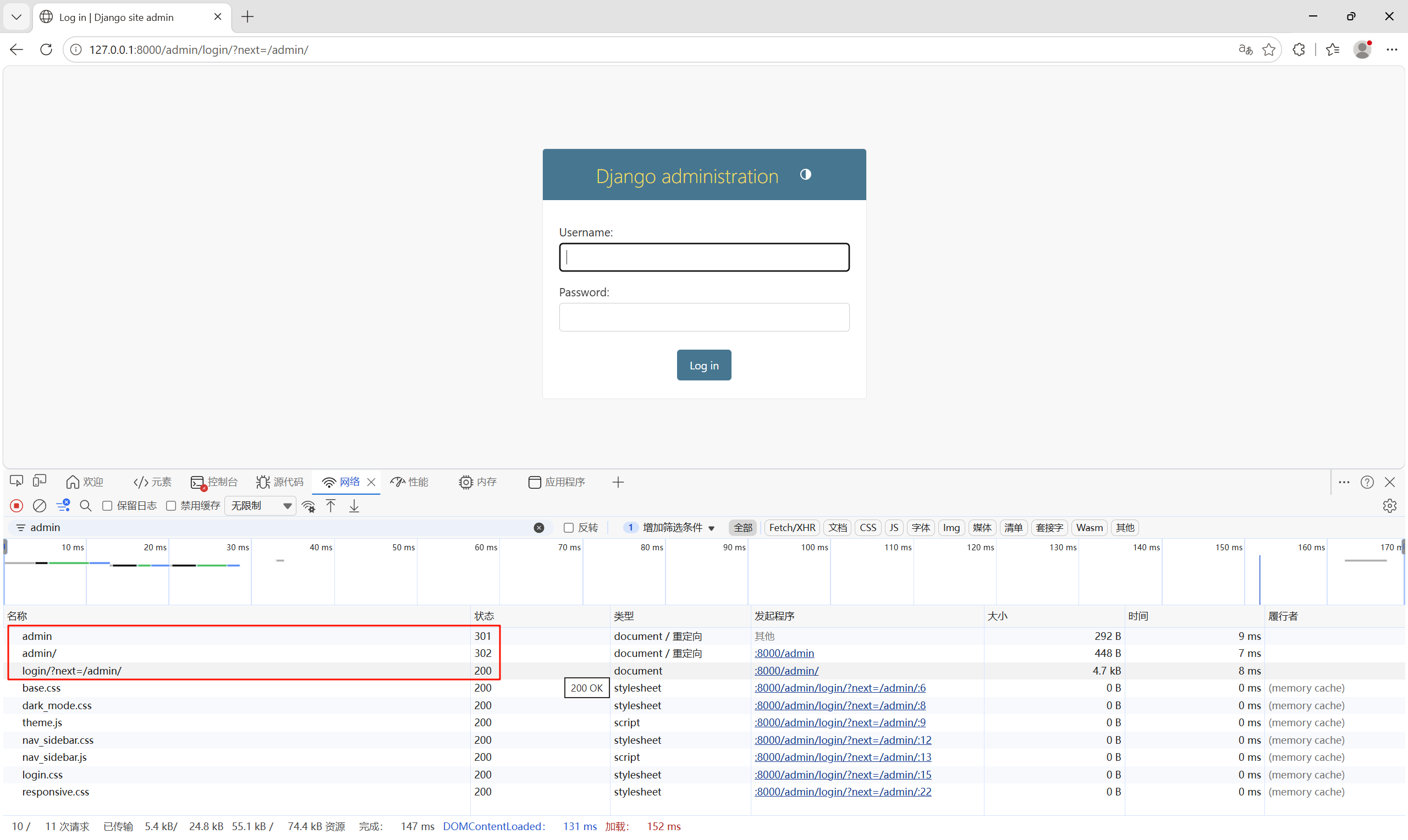
Task: Open DevTools help question mark
Action: (x=1367, y=482)
